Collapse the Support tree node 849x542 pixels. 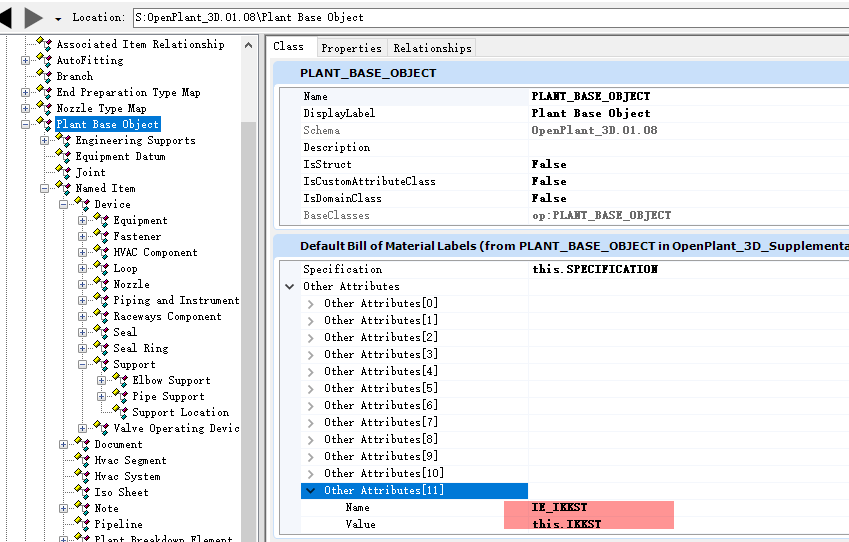[x=83, y=365]
